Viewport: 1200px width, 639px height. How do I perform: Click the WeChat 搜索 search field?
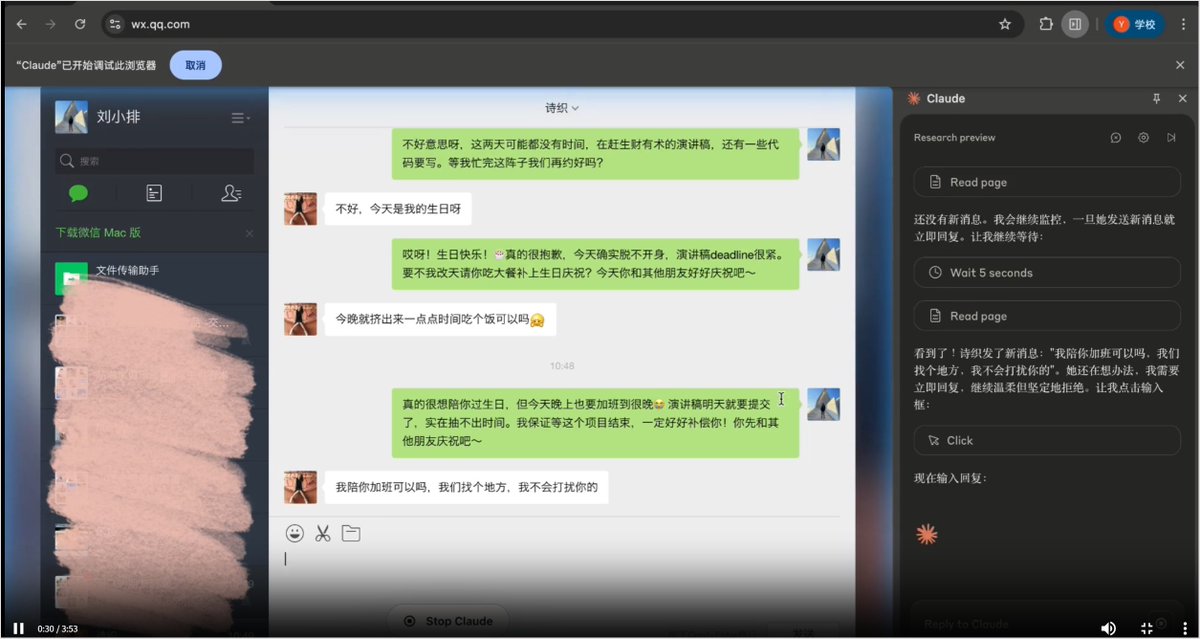(x=154, y=161)
